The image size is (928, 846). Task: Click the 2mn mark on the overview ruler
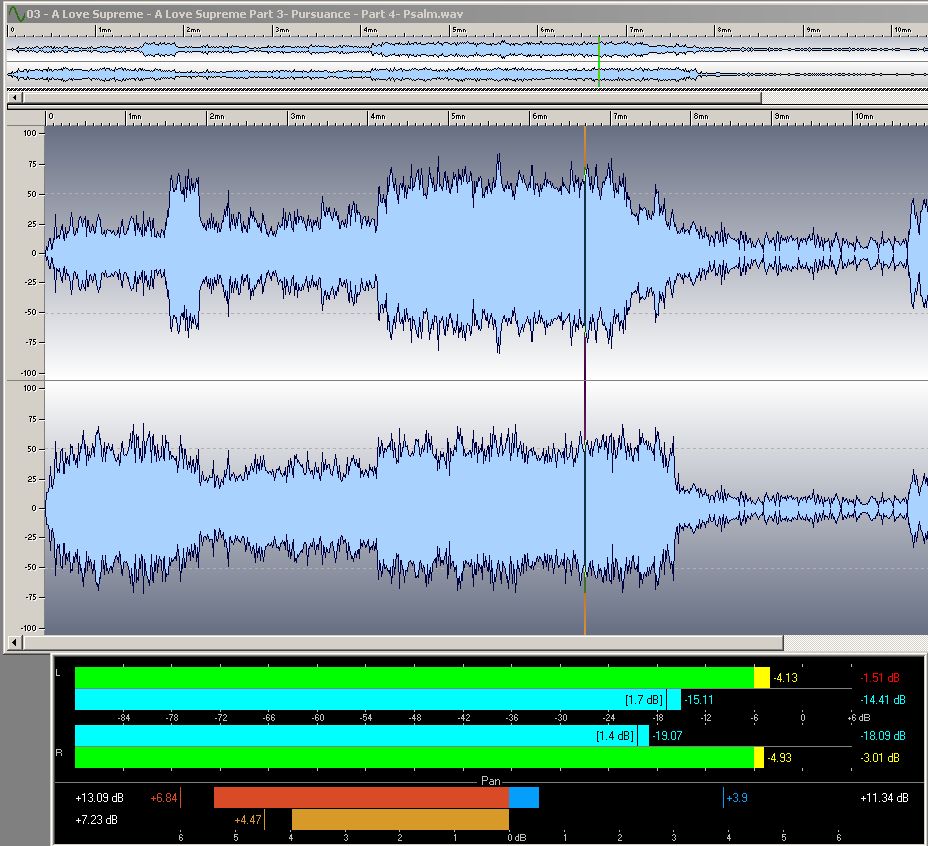pos(188,30)
